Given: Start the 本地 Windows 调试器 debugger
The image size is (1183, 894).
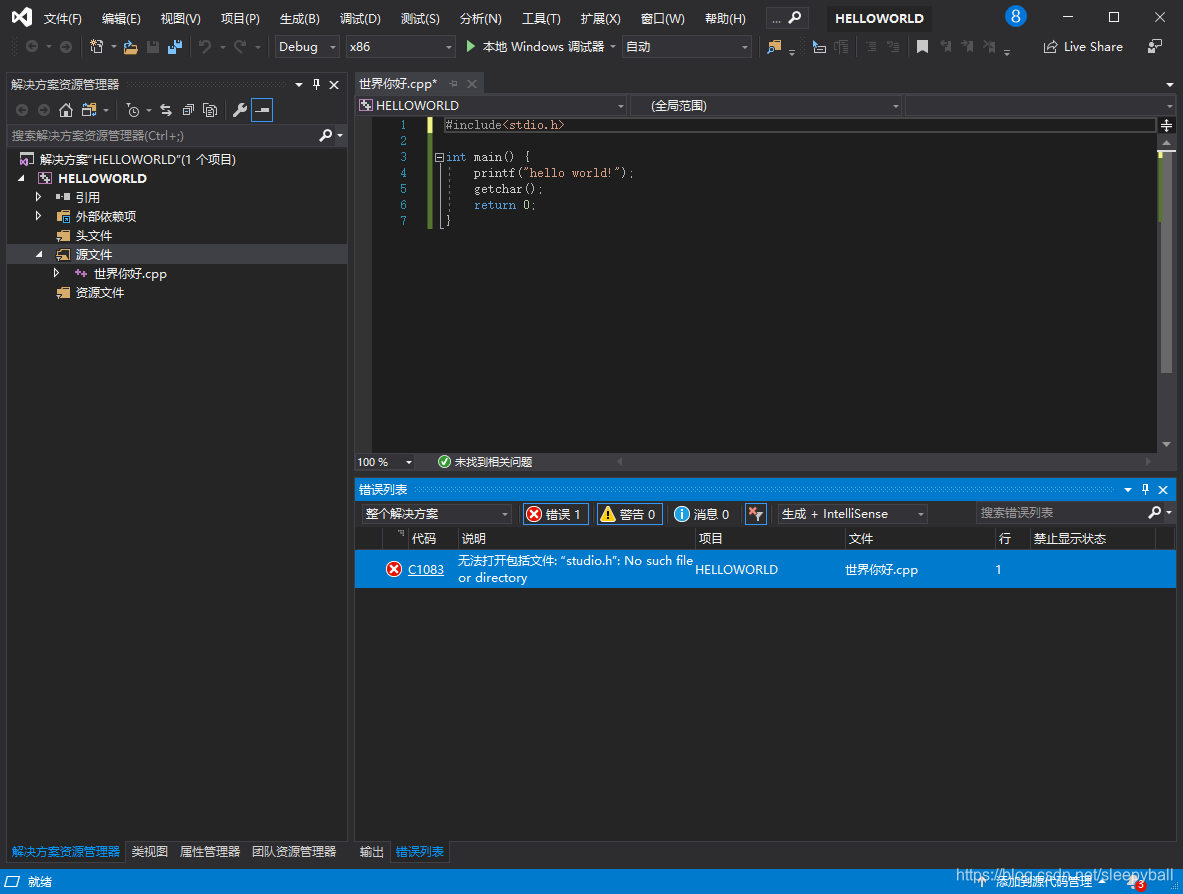Looking at the screenshot, I should pyautogui.click(x=535, y=47).
